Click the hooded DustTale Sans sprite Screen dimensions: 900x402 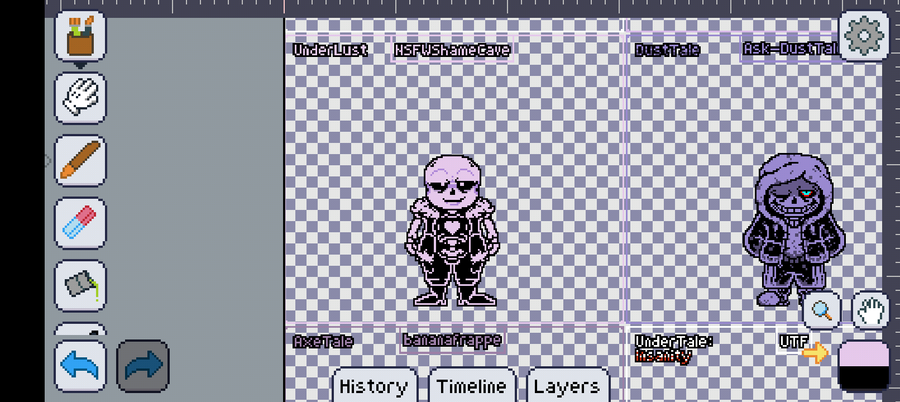coord(794,230)
